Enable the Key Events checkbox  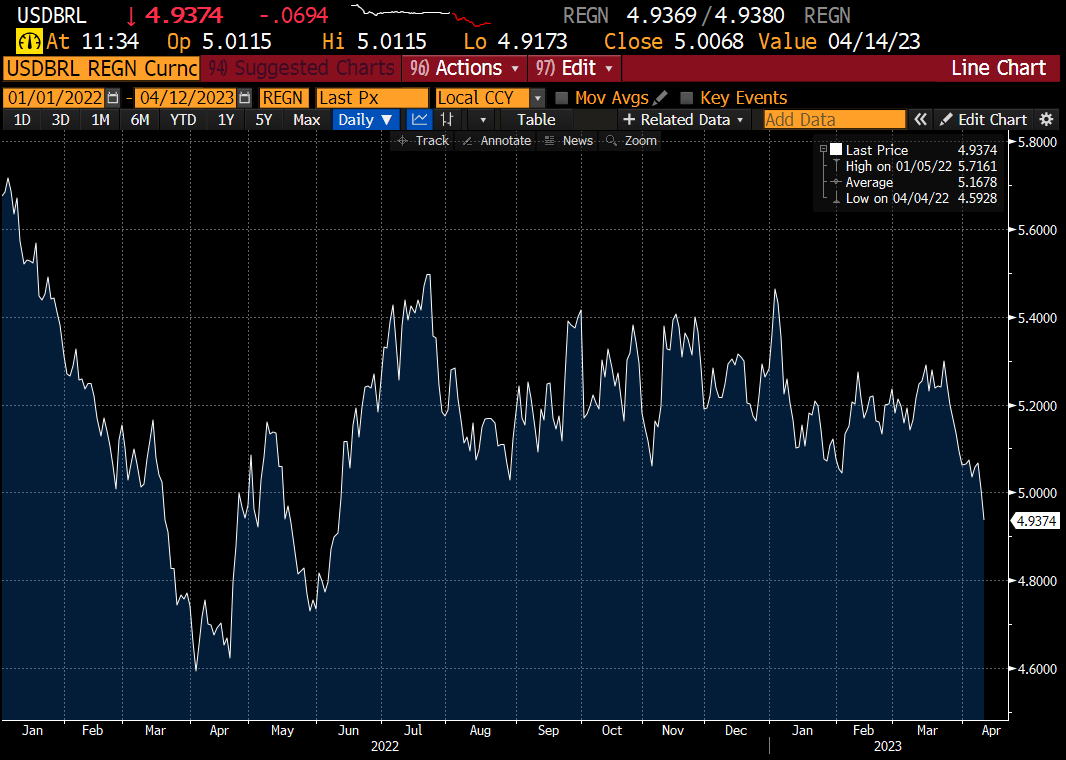[x=687, y=98]
